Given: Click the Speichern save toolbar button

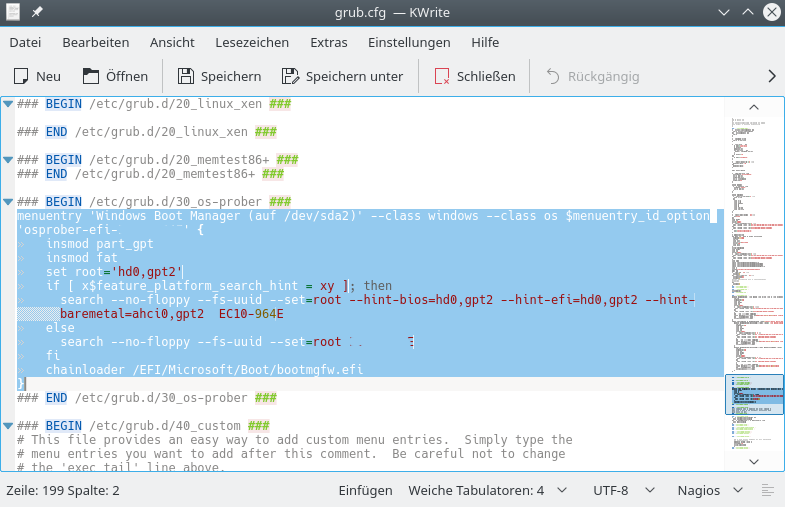Looking at the screenshot, I should tap(219, 76).
